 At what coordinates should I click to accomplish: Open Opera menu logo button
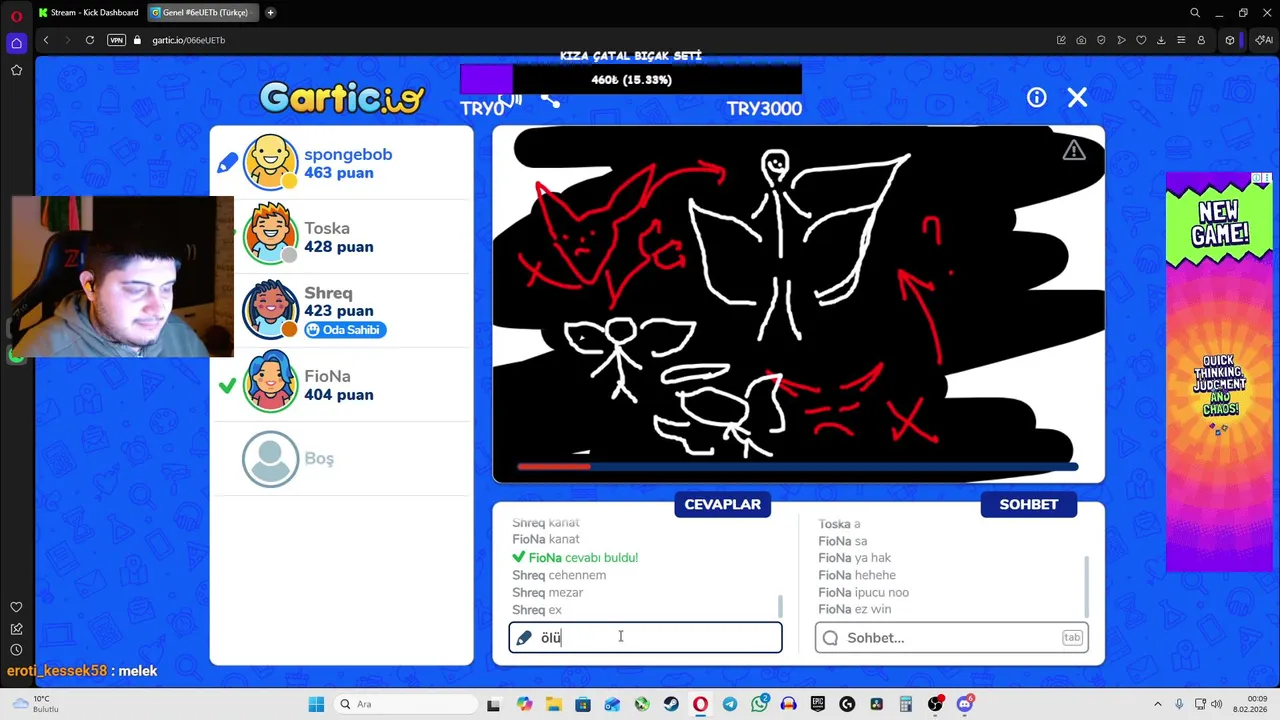click(16, 16)
